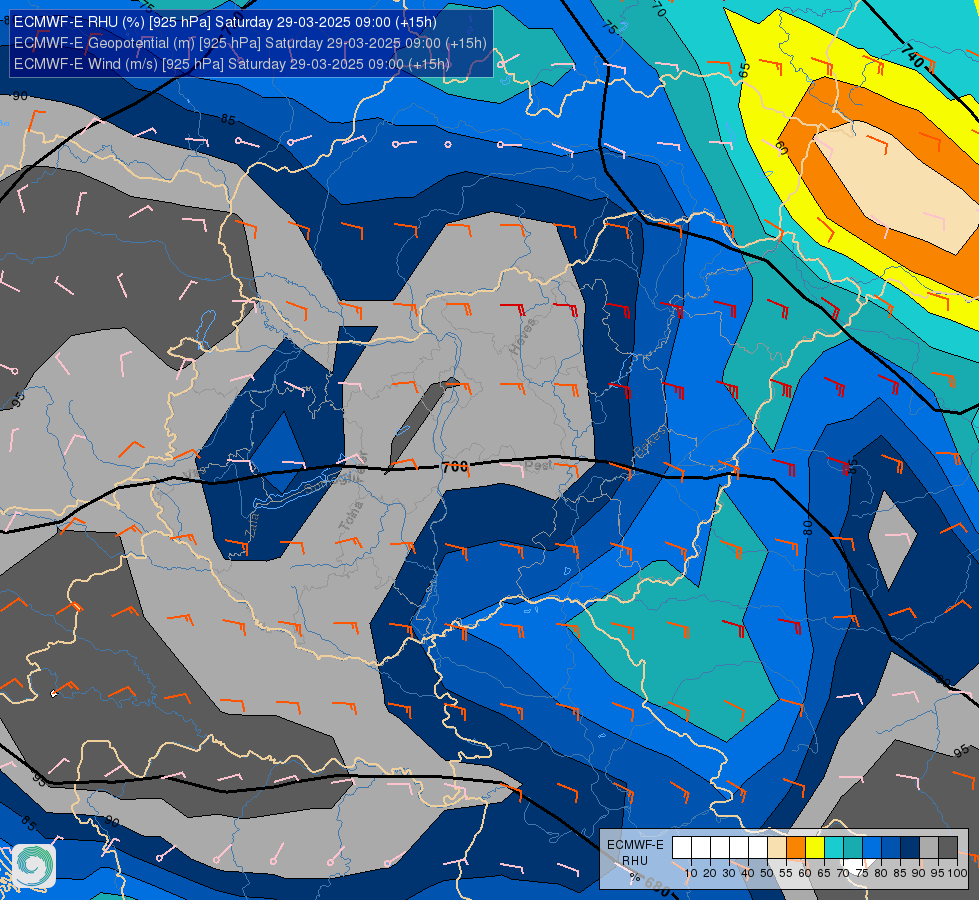Click the 30 tick label in the legend

click(x=729, y=873)
